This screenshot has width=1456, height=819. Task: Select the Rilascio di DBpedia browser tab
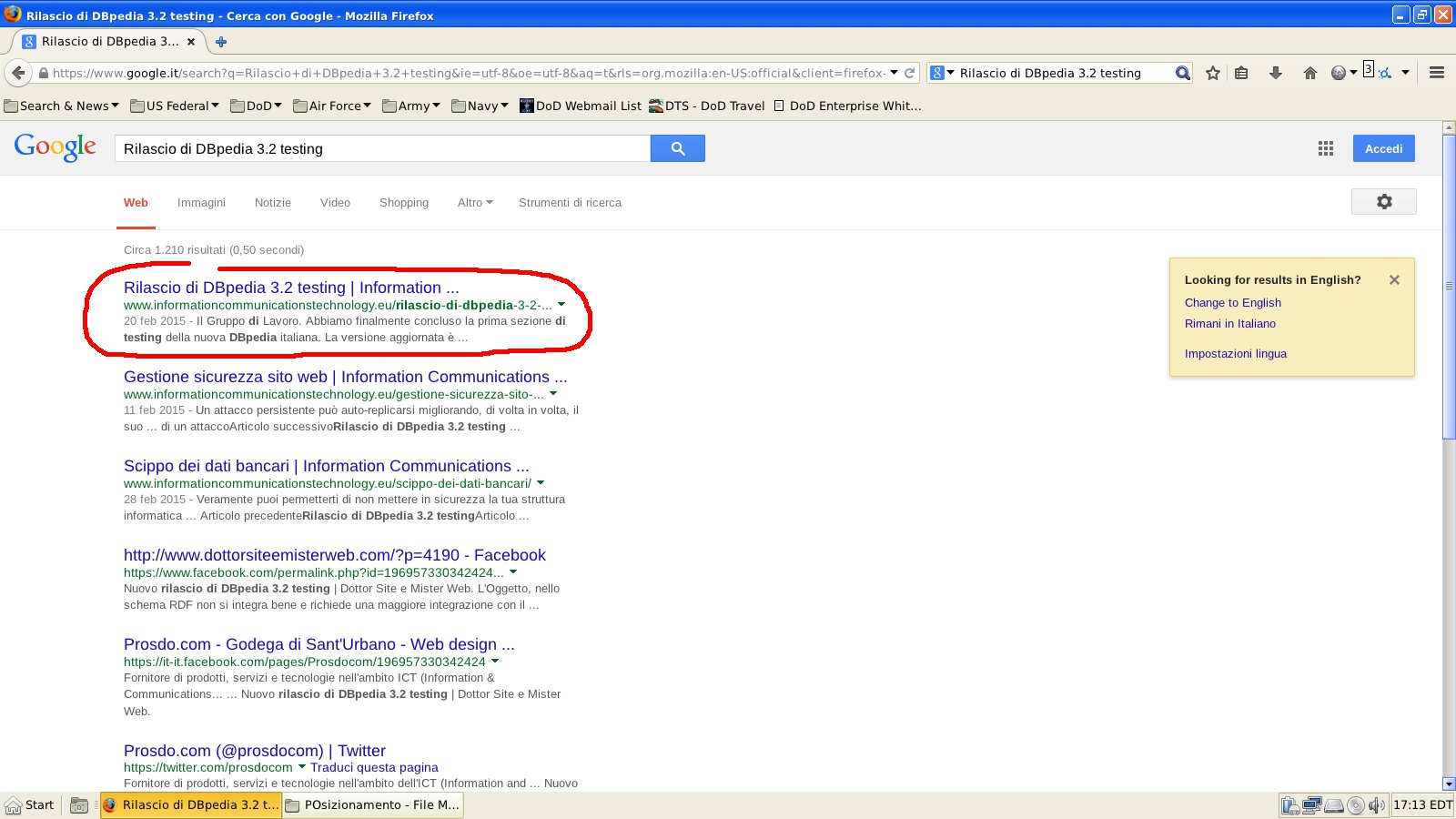click(x=109, y=41)
